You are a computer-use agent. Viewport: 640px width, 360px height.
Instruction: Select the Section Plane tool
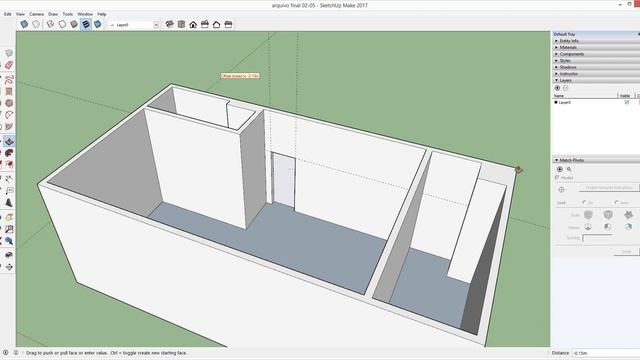(x=9, y=267)
